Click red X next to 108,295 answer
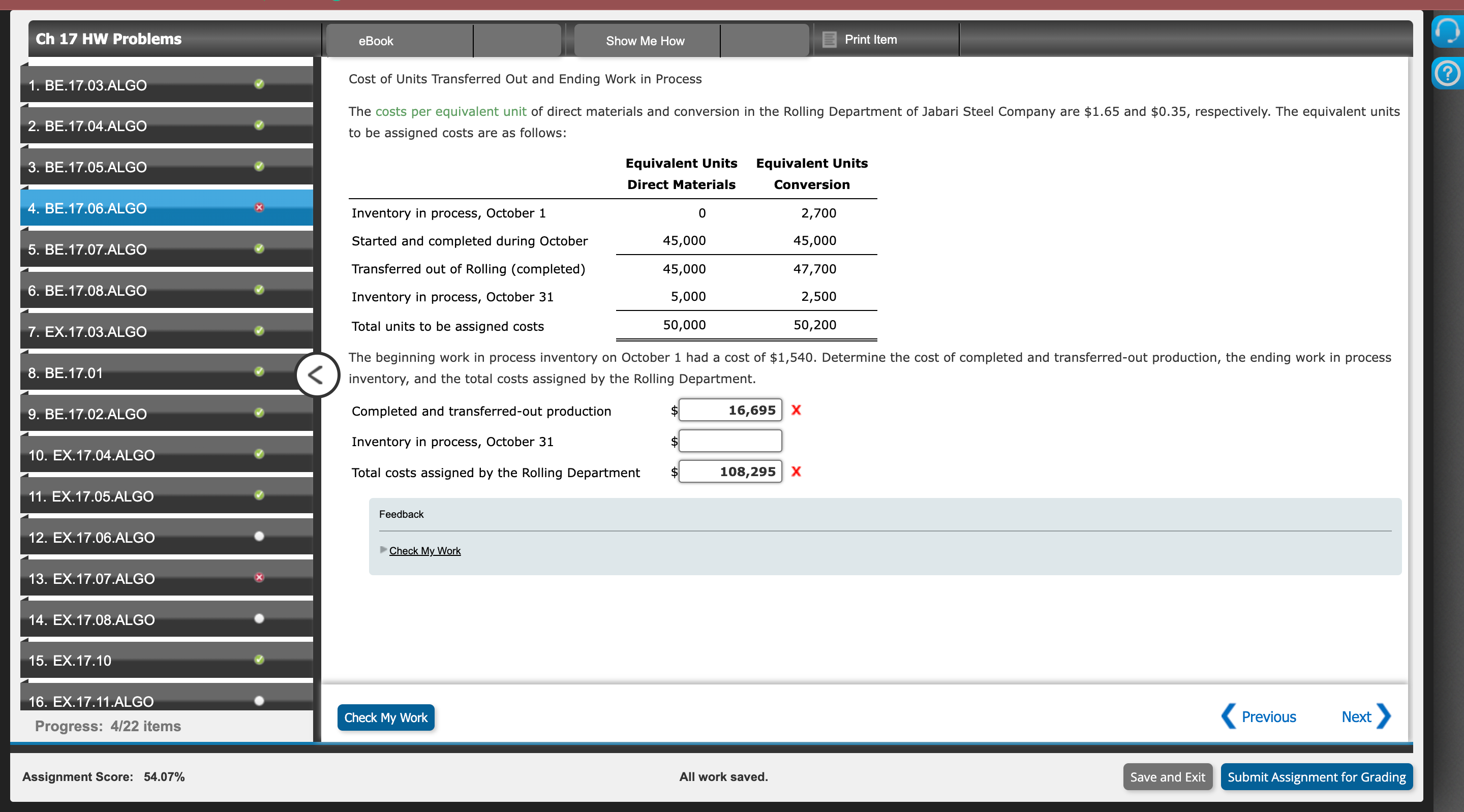Viewport: 1464px width, 812px height. click(x=796, y=472)
